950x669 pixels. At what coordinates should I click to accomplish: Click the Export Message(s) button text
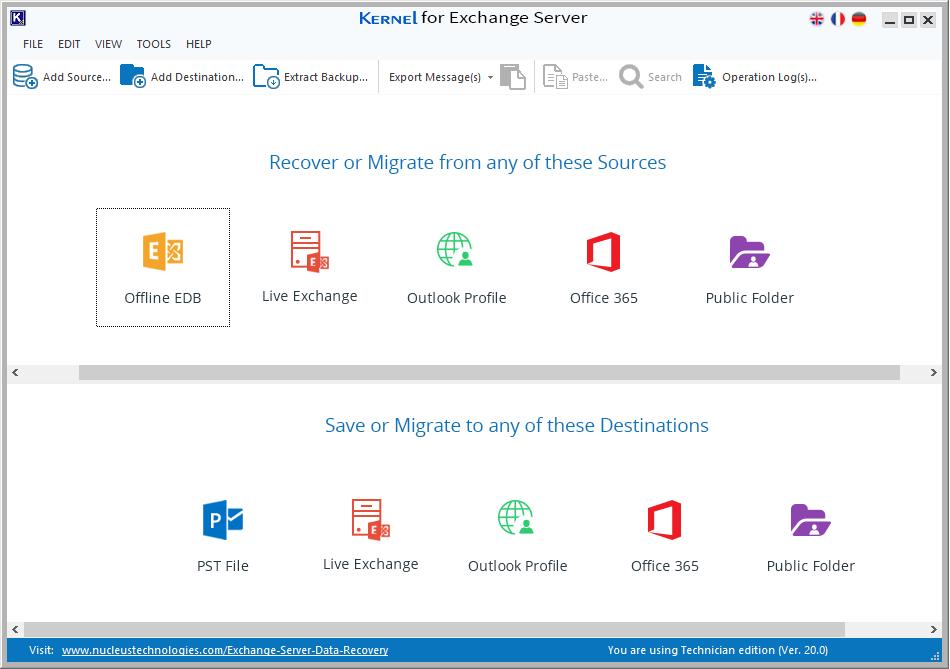pyautogui.click(x=435, y=78)
